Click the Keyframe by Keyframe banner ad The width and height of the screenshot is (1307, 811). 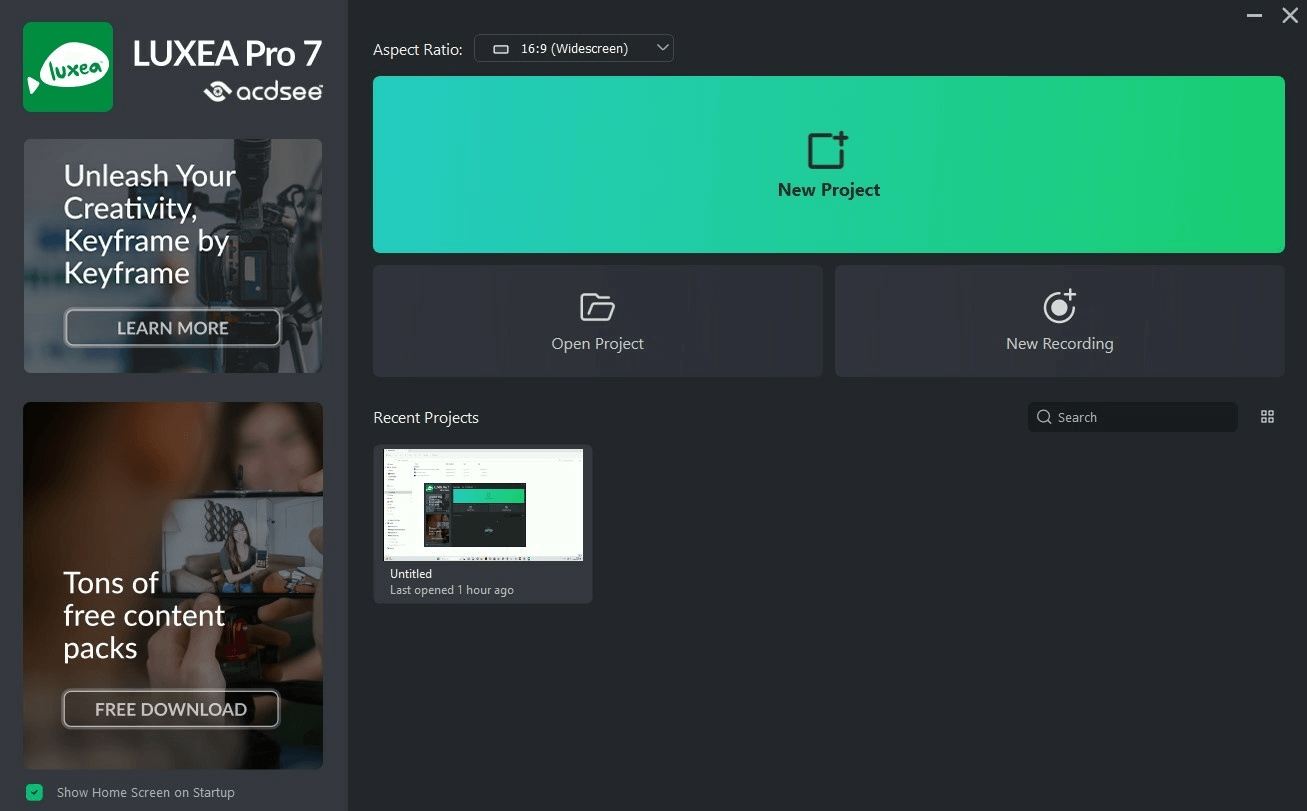tap(172, 230)
